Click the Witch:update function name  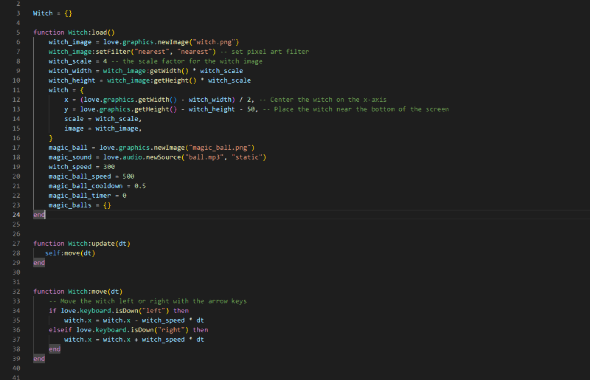(x=91, y=244)
